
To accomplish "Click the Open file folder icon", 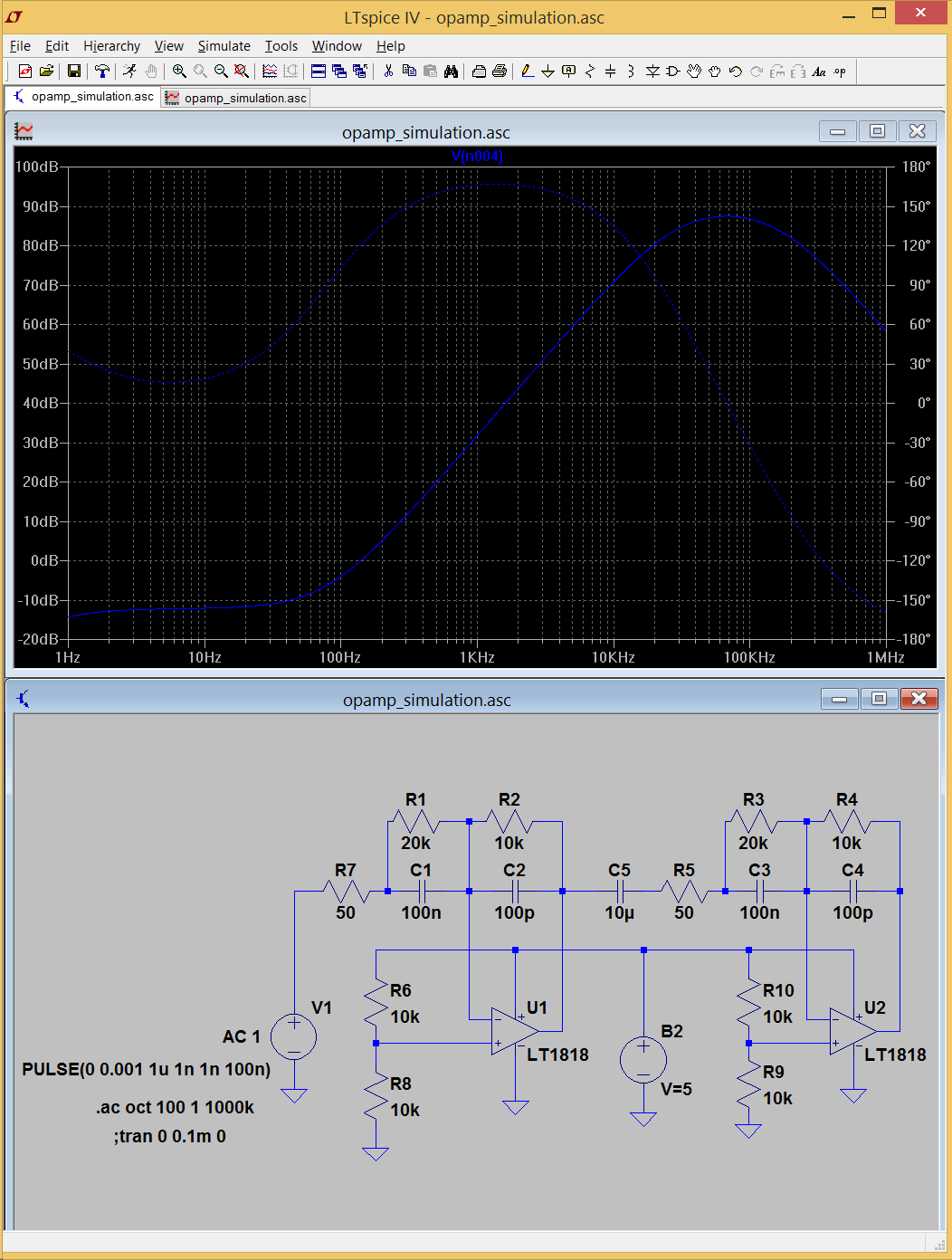I will (x=46, y=72).
